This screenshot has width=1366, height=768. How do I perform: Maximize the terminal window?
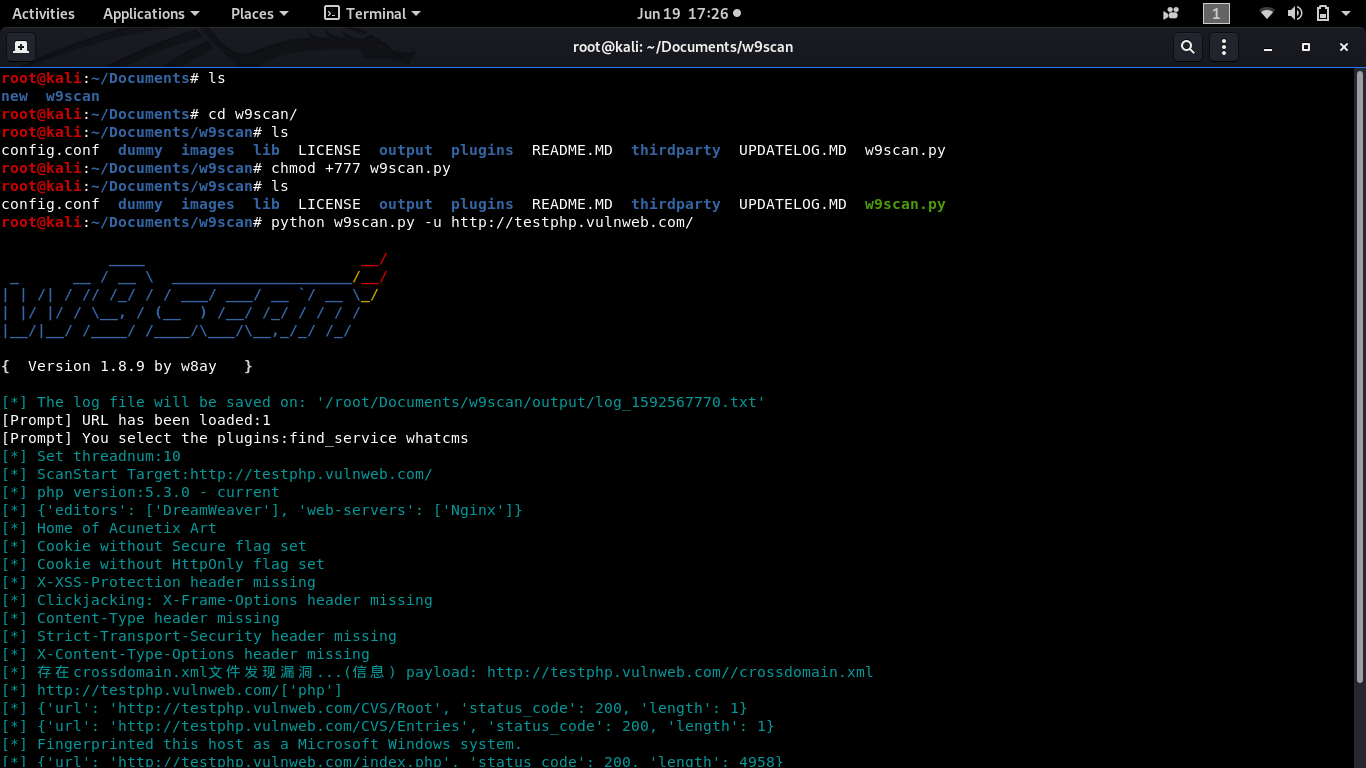point(1305,47)
